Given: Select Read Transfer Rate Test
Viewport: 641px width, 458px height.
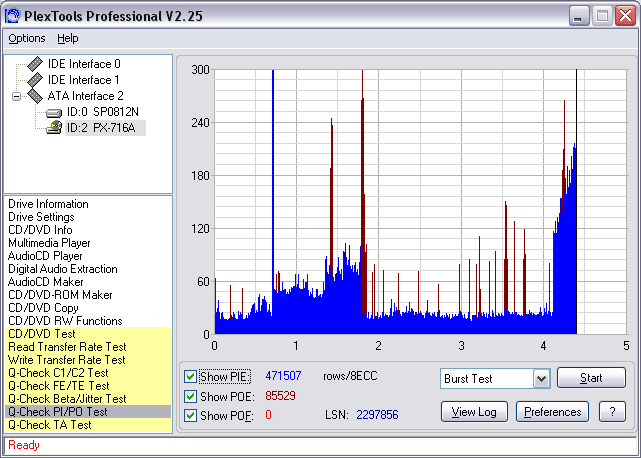Looking at the screenshot, I should [x=88, y=347].
